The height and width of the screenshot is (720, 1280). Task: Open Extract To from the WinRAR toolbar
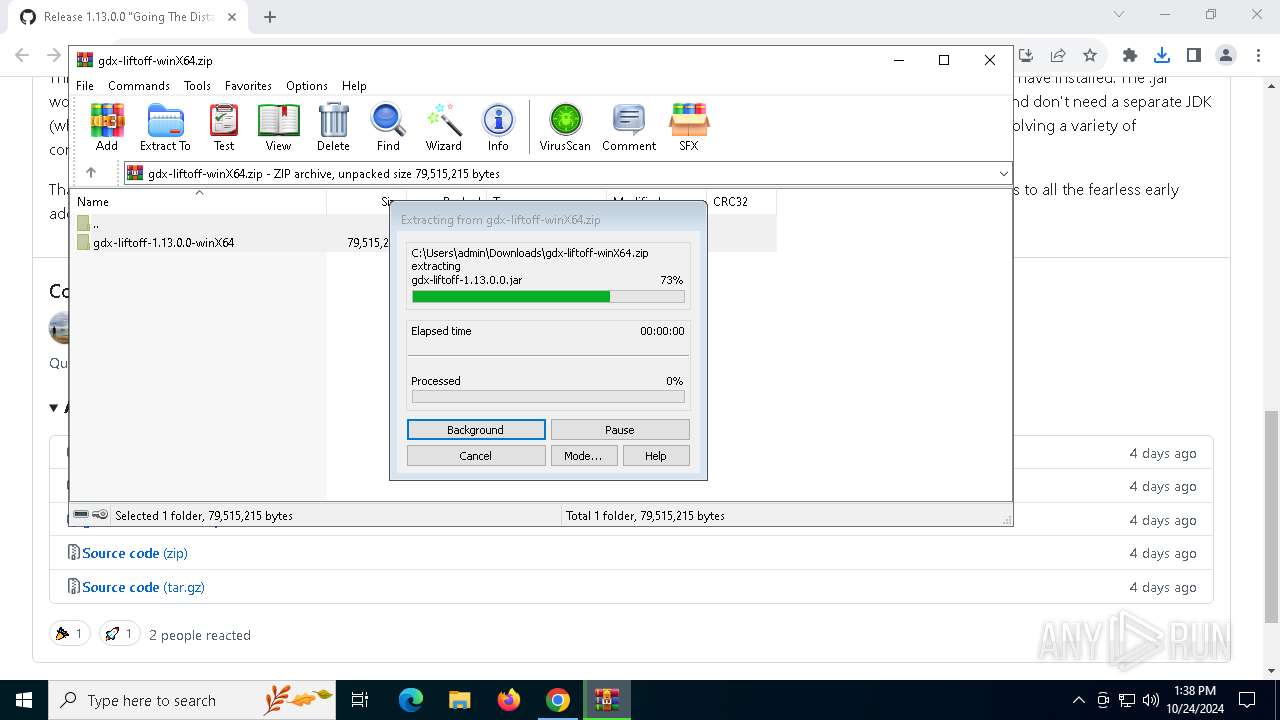pyautogui.click(x=165, y=127)
